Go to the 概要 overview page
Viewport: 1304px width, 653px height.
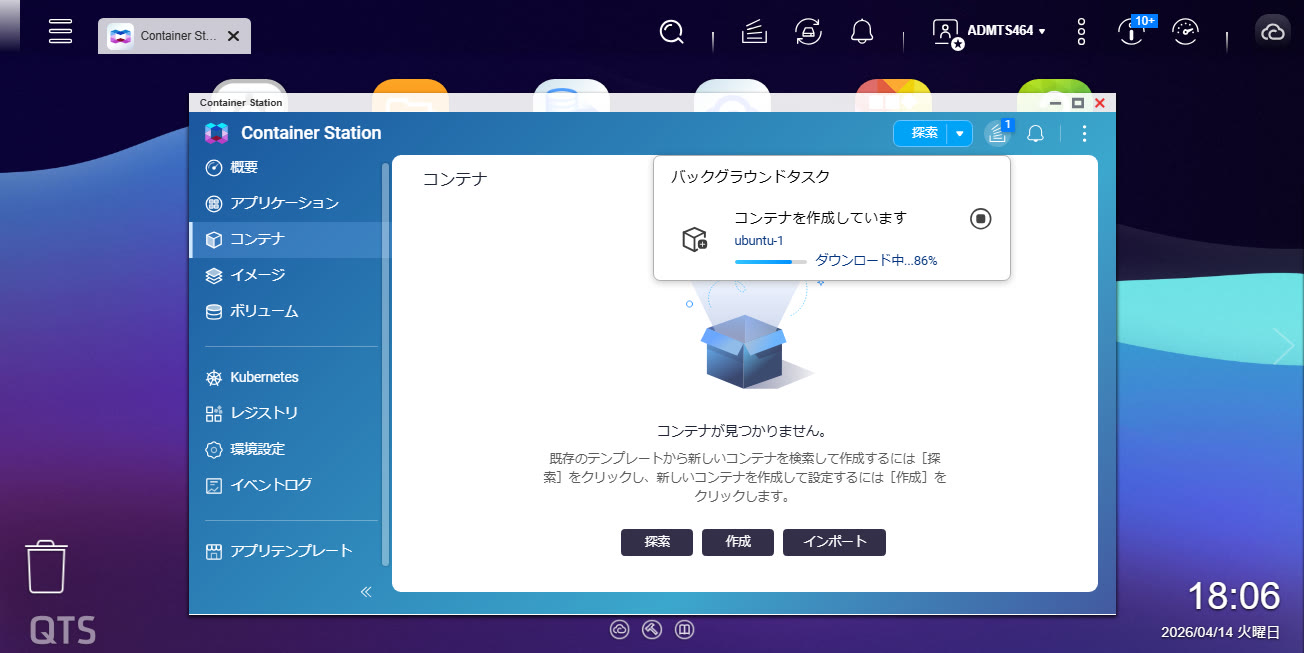[x=244, y=167]
